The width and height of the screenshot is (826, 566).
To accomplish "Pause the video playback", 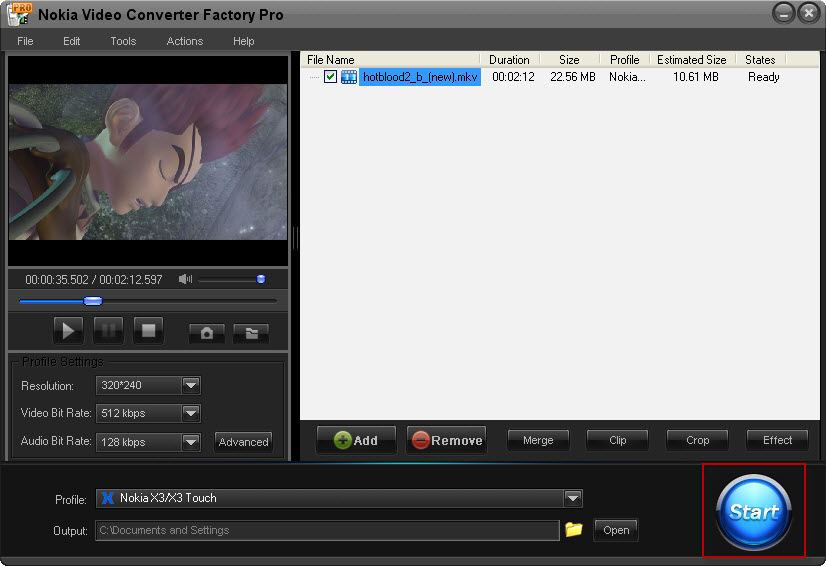I will (x=108, y=331).
